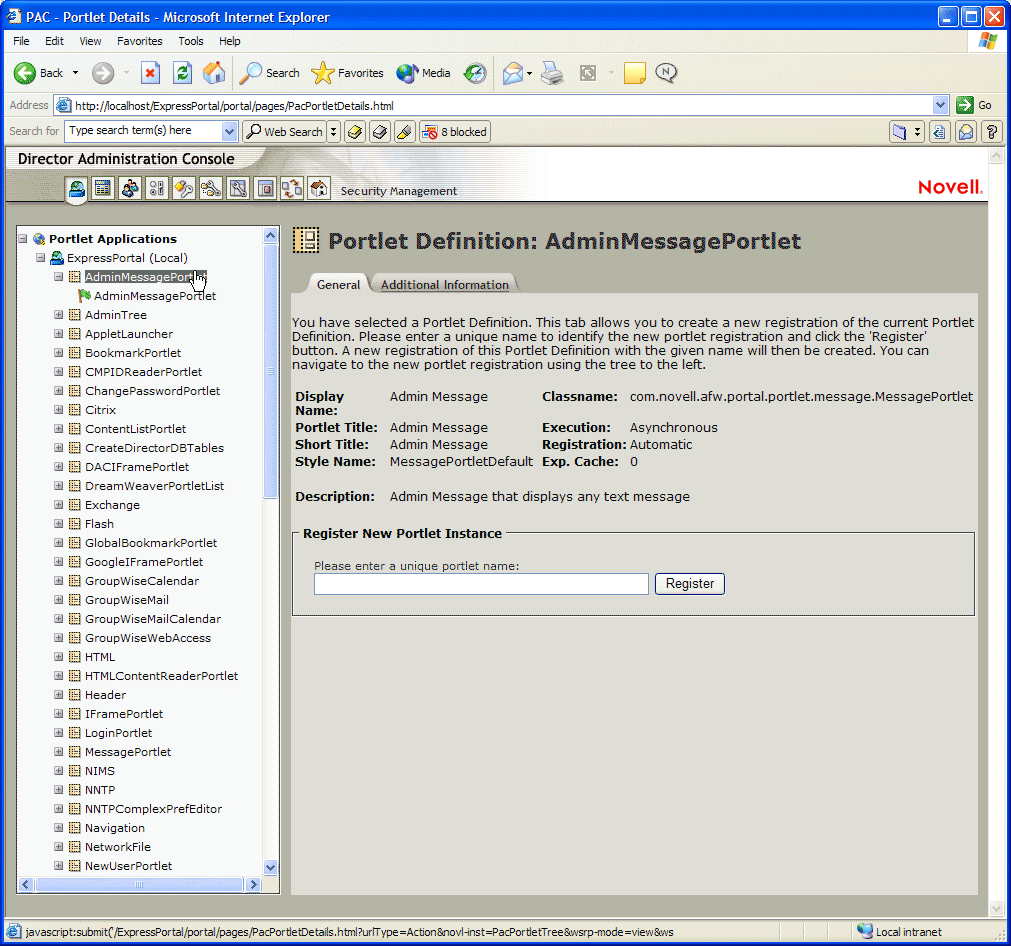Refresh the page with Refresh icon
The image size is (1011, 946).
point(182,73)
